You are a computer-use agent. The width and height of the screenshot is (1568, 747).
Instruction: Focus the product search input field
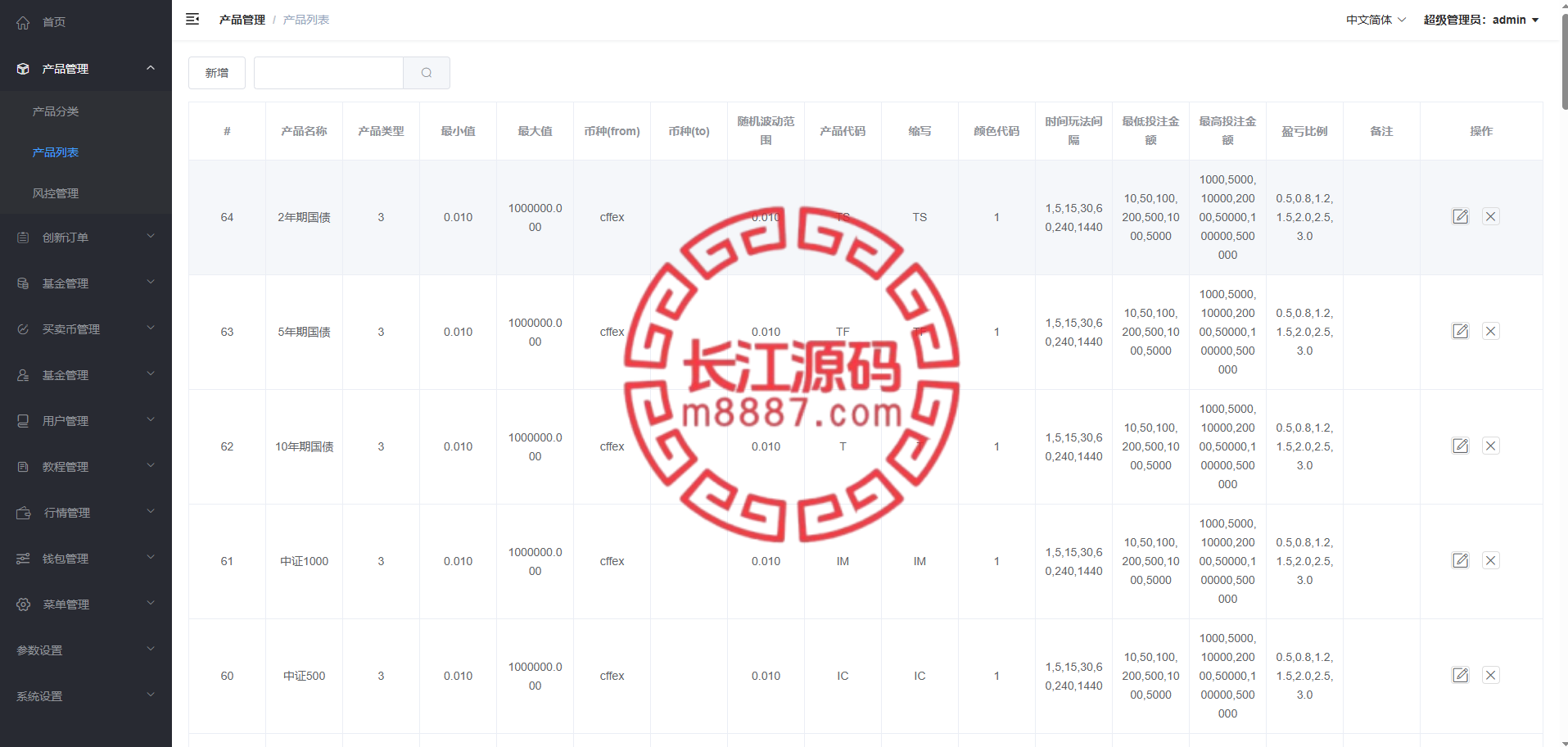(328, 73)
